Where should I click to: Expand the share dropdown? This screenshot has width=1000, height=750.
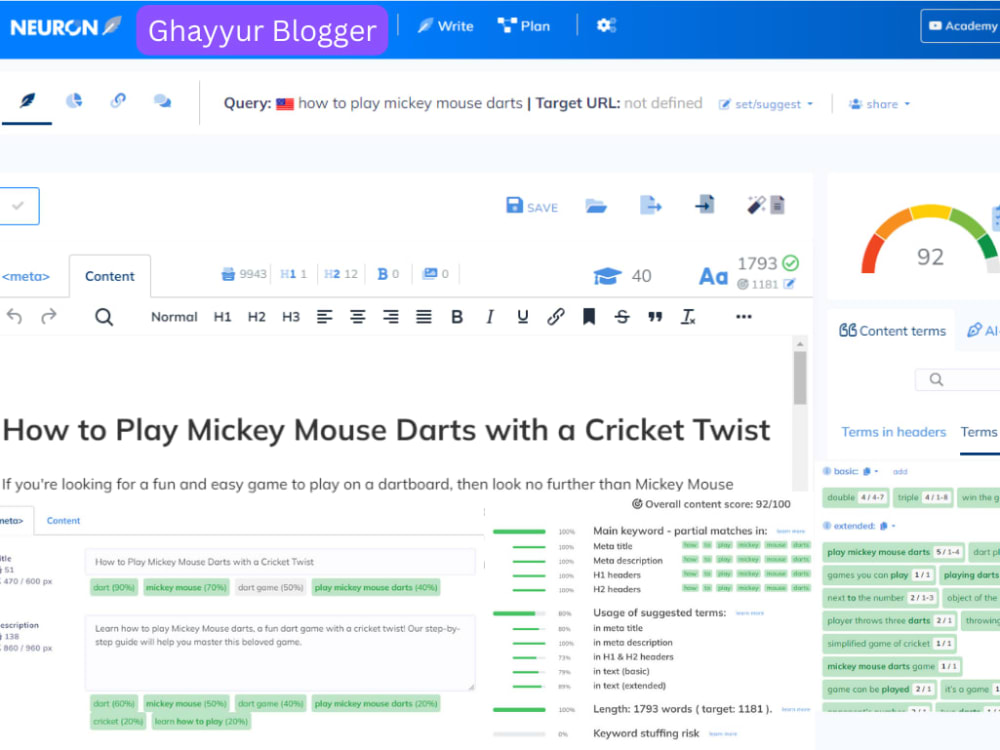tap(879, 104)
